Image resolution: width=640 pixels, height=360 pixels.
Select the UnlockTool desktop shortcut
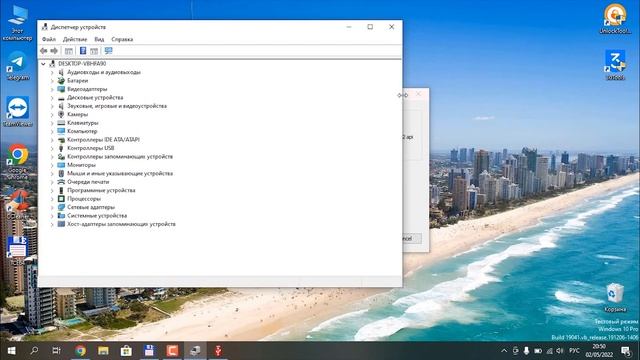point(615,19)
